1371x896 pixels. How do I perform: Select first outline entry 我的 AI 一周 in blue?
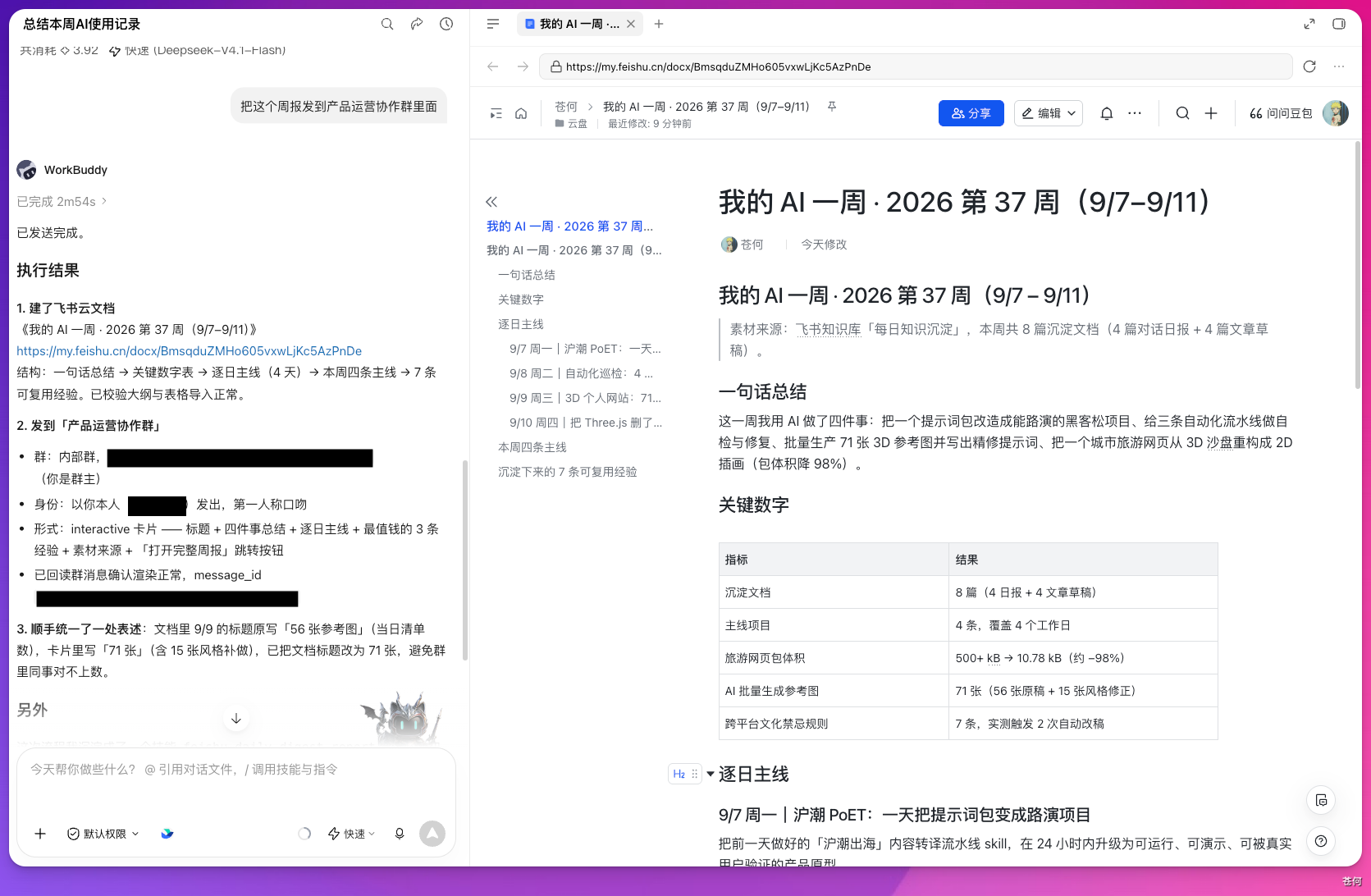(x=569, y=226)
